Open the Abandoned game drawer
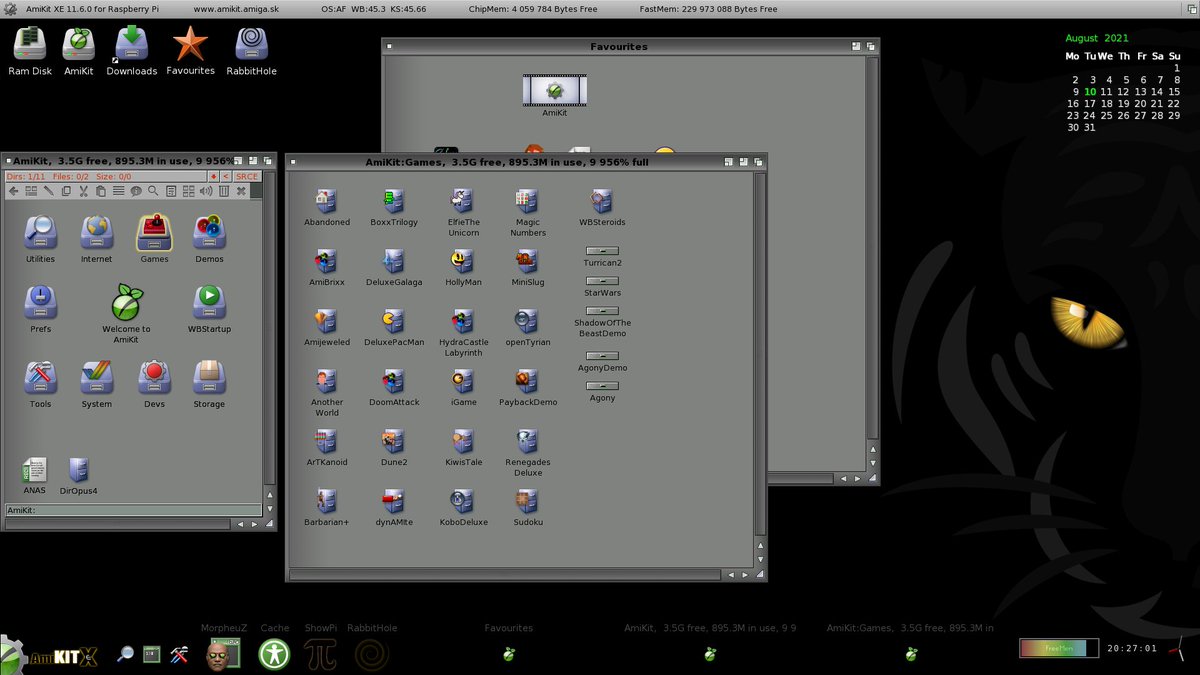The height and width of the screenshot is (675, 1200). (327, 207)
